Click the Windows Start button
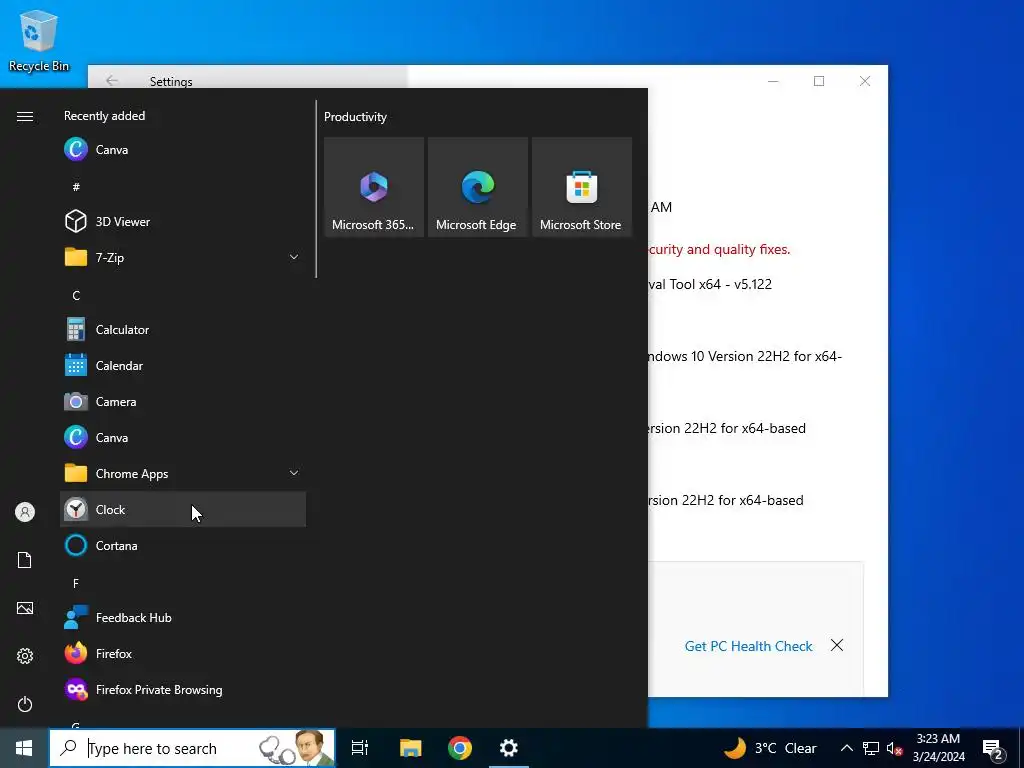Viewport: 1024px width, 768px height. (24, 748)
